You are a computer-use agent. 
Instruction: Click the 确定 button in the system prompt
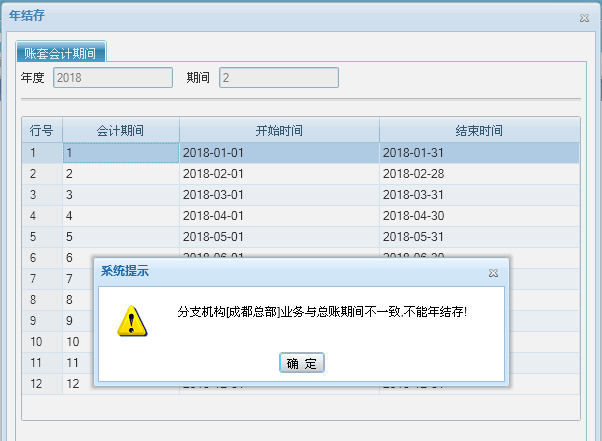302,363
